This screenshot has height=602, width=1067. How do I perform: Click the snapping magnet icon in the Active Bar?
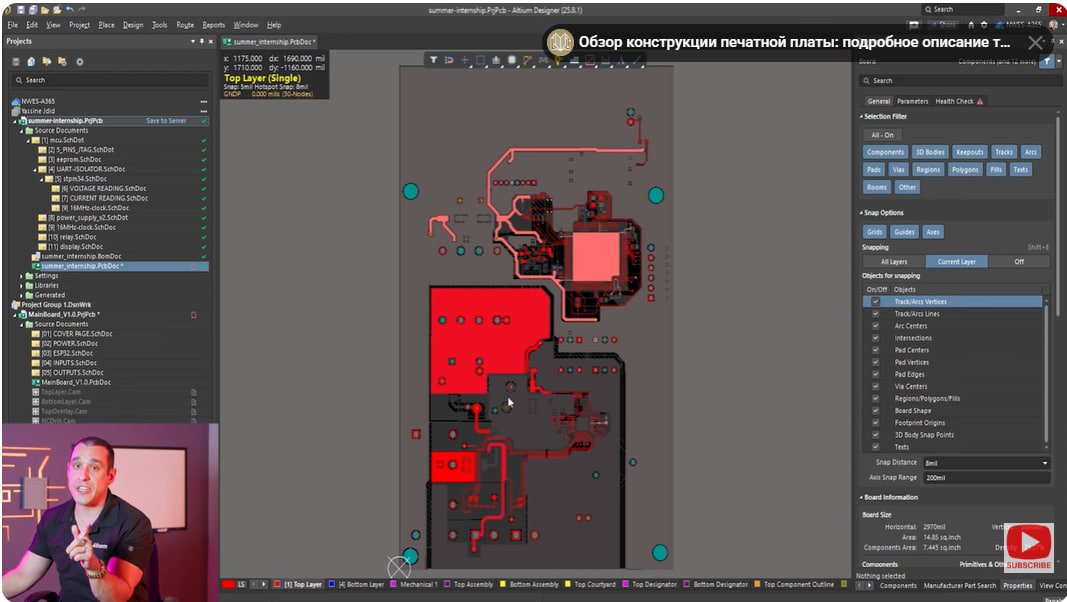(449, 60)
